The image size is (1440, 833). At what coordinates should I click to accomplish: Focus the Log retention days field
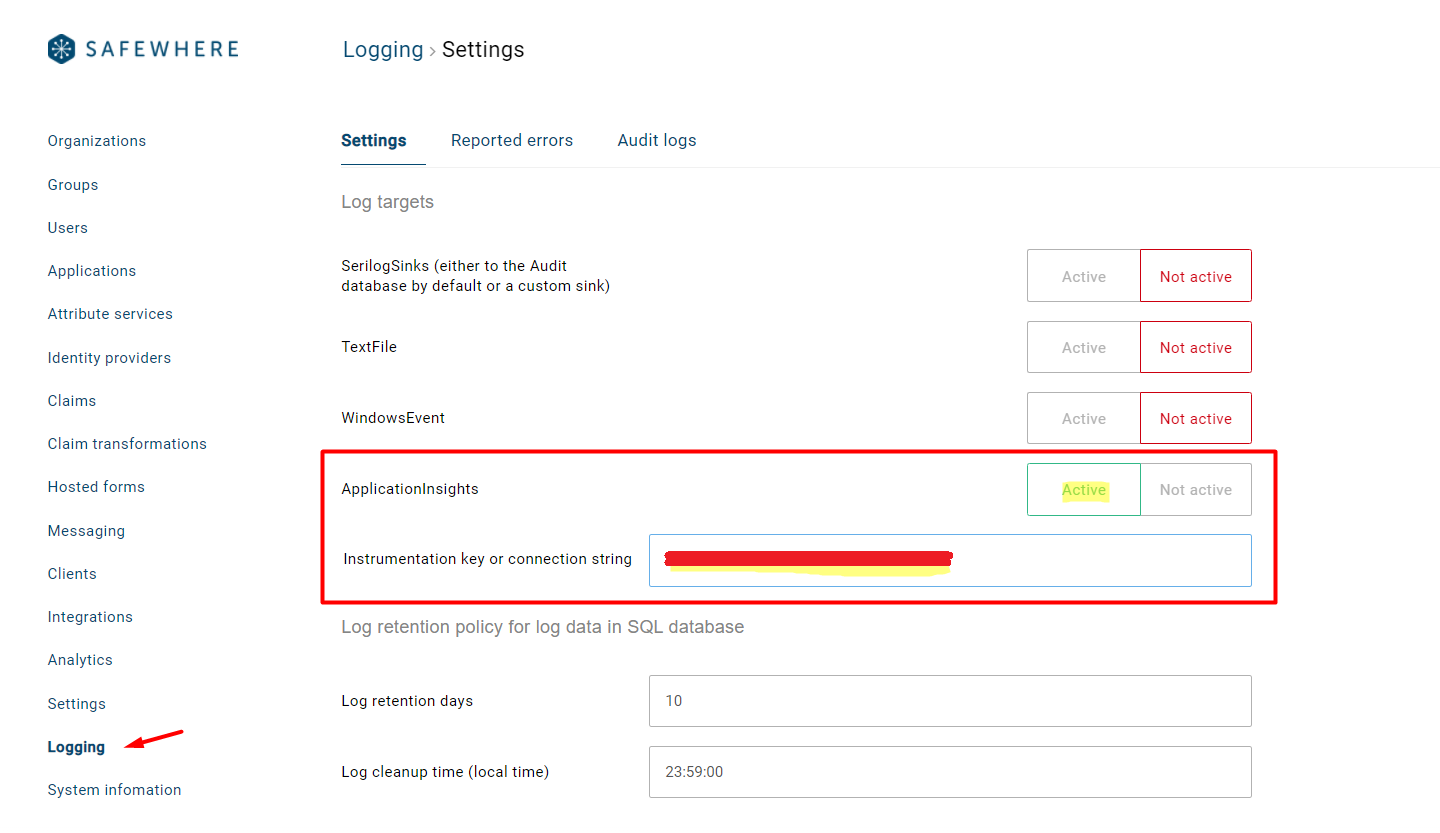949,701
